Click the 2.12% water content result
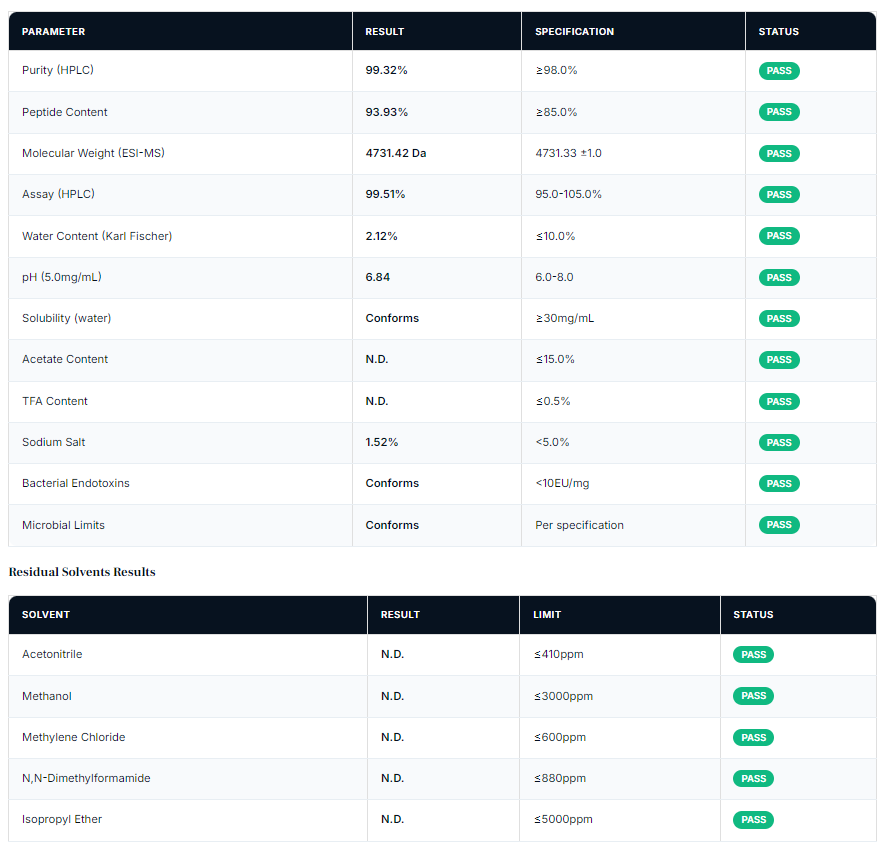 [x=381, y=236]
